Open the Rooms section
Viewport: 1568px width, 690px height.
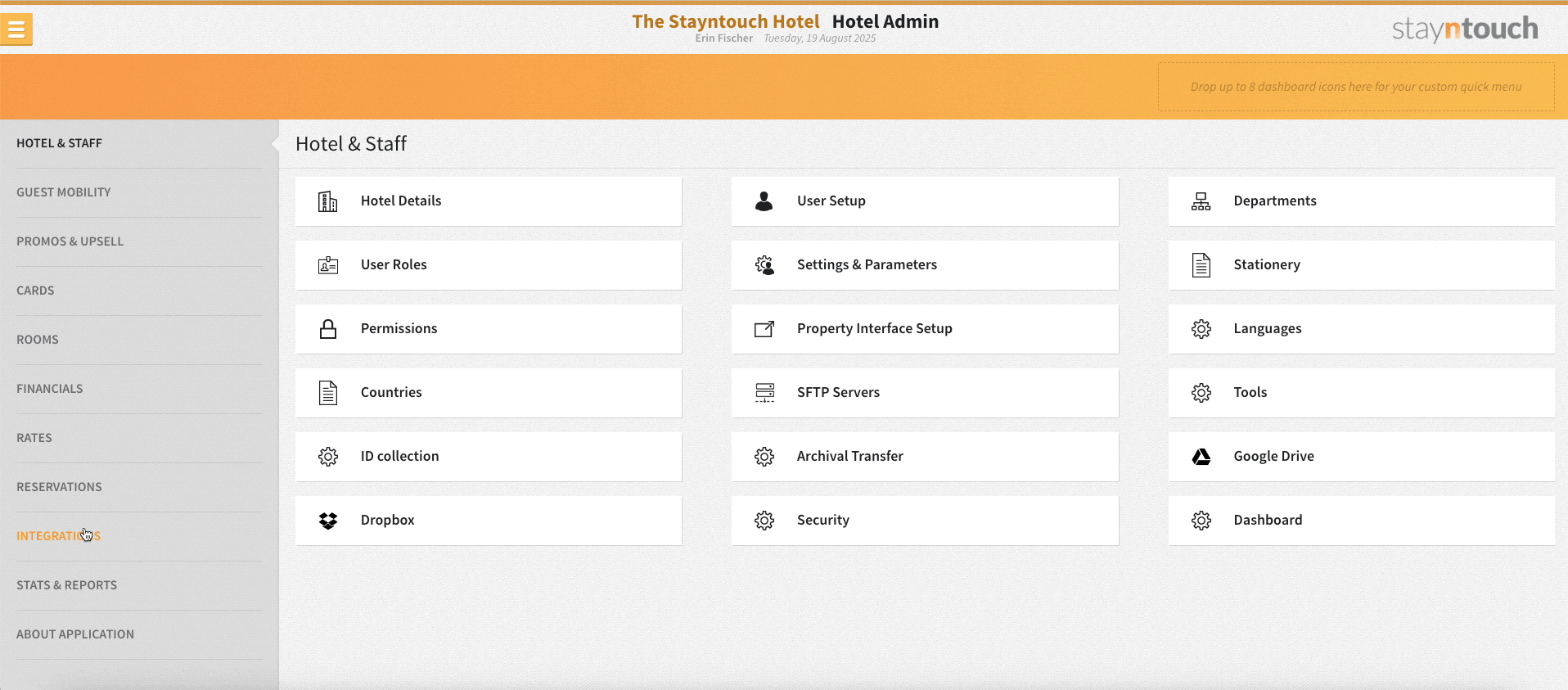tap(37, 340)
